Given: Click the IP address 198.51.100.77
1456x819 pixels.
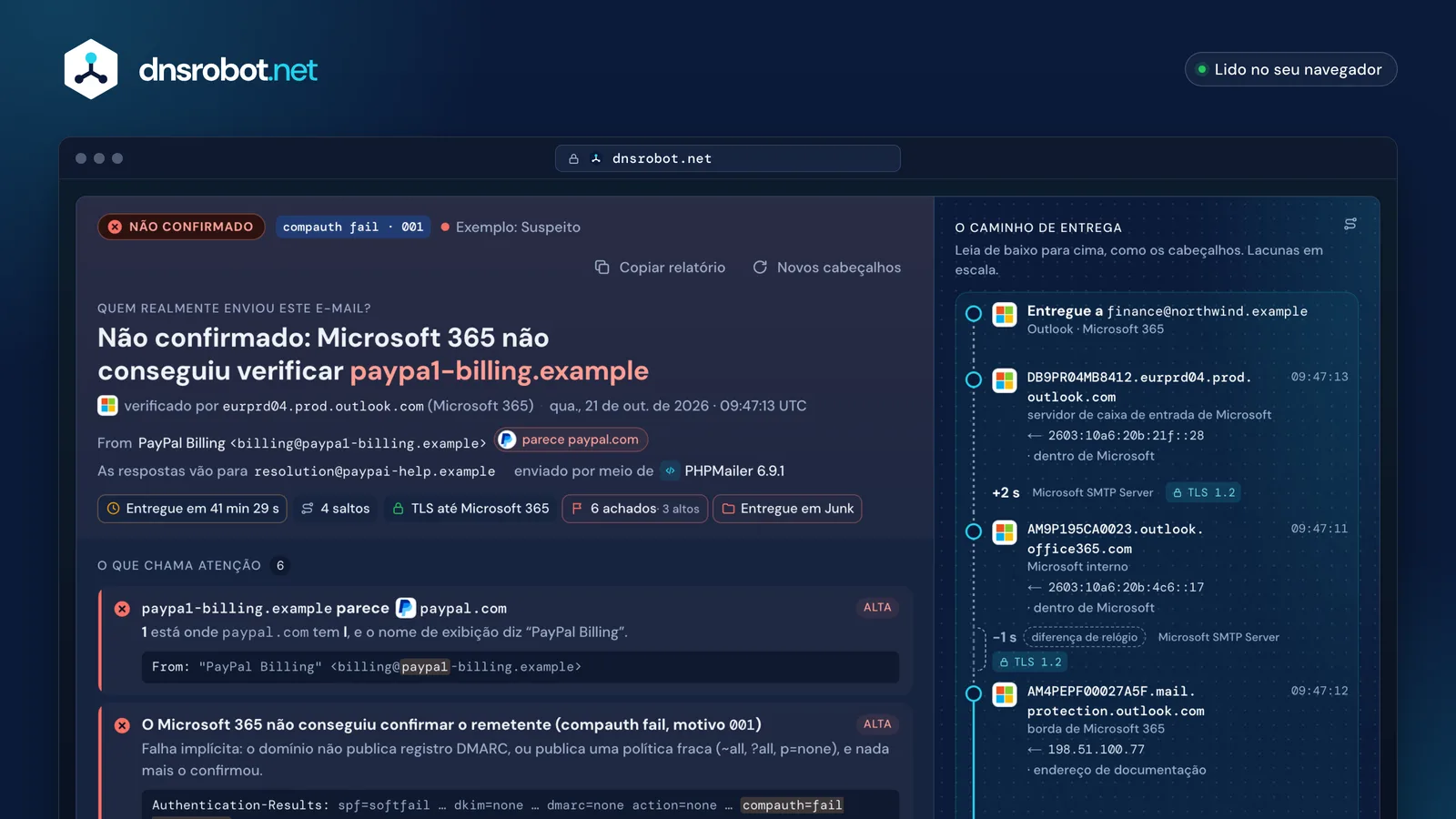Looking at the screenshot, I should [x=1096, y=750].
